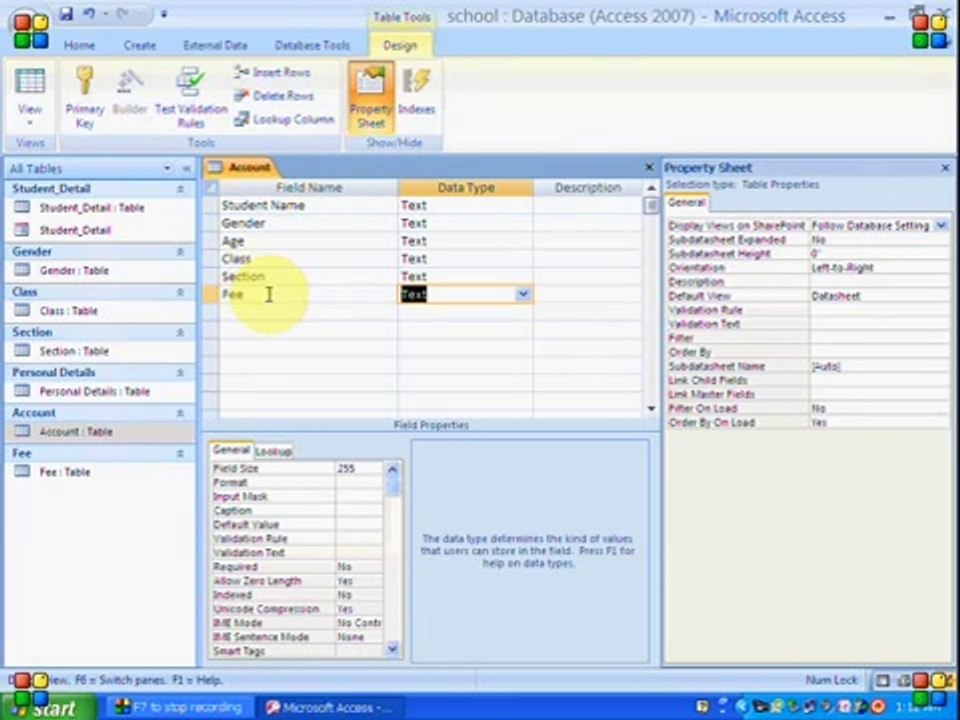960x720 pixels.
Task: Open the Database Tools ribbon tab
Action: coord(312,45)
